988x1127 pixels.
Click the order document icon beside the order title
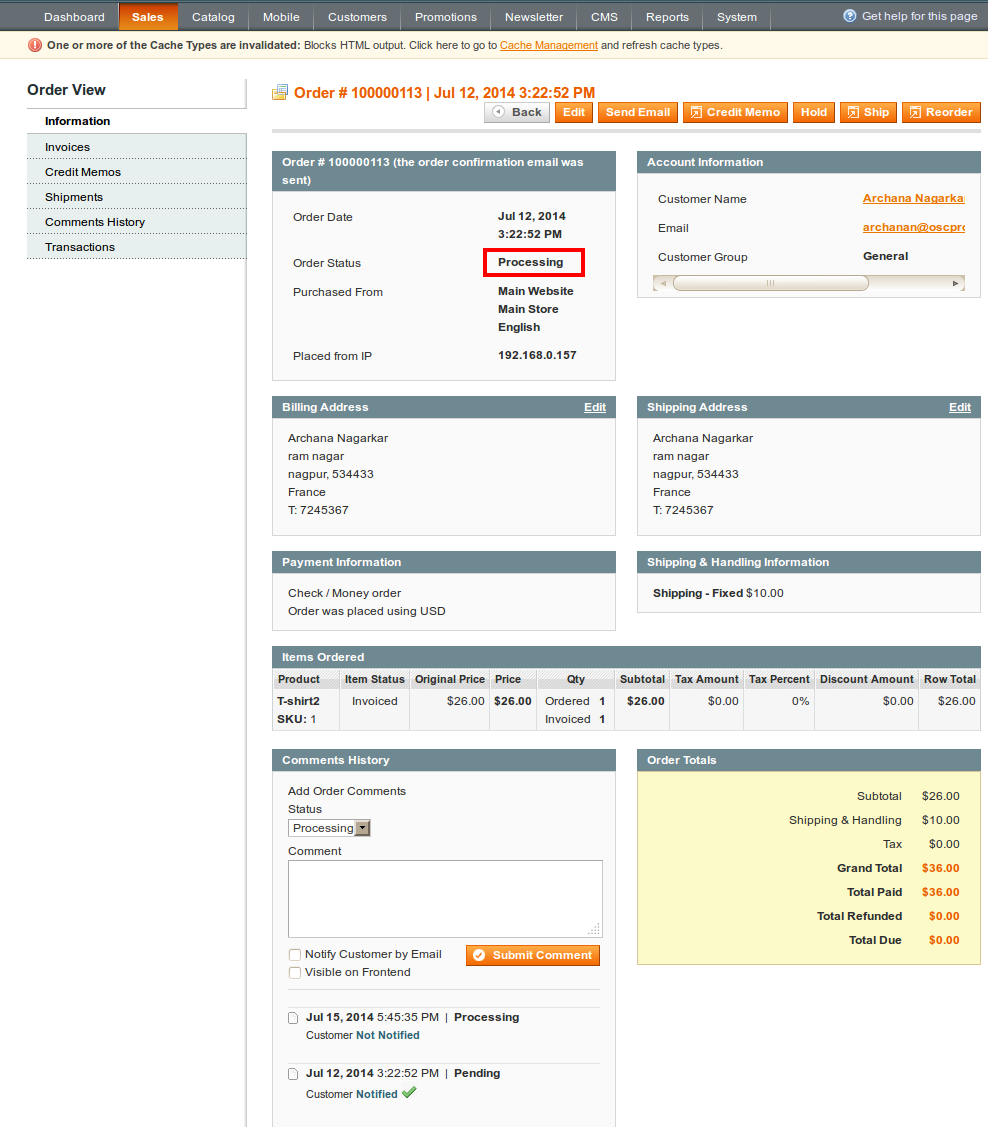click(280, 93)
